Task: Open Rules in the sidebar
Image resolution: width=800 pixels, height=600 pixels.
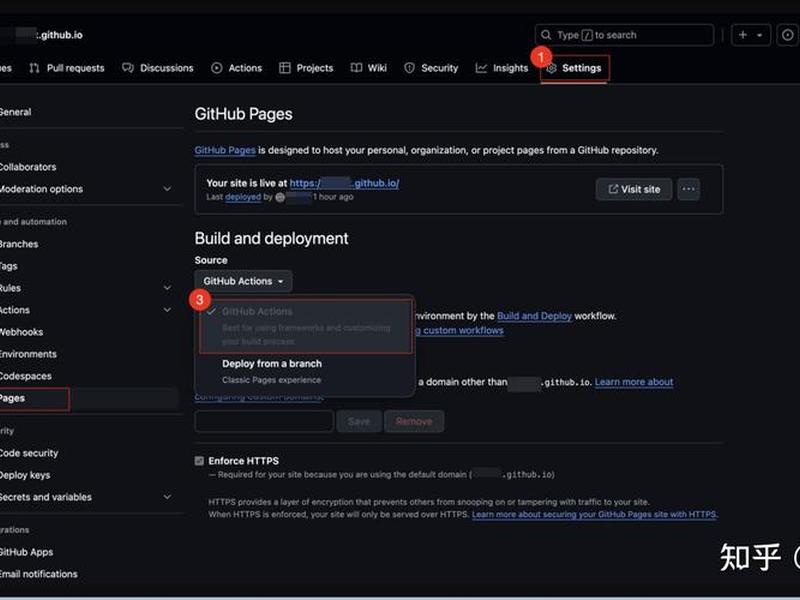Action: pos(10,288)
